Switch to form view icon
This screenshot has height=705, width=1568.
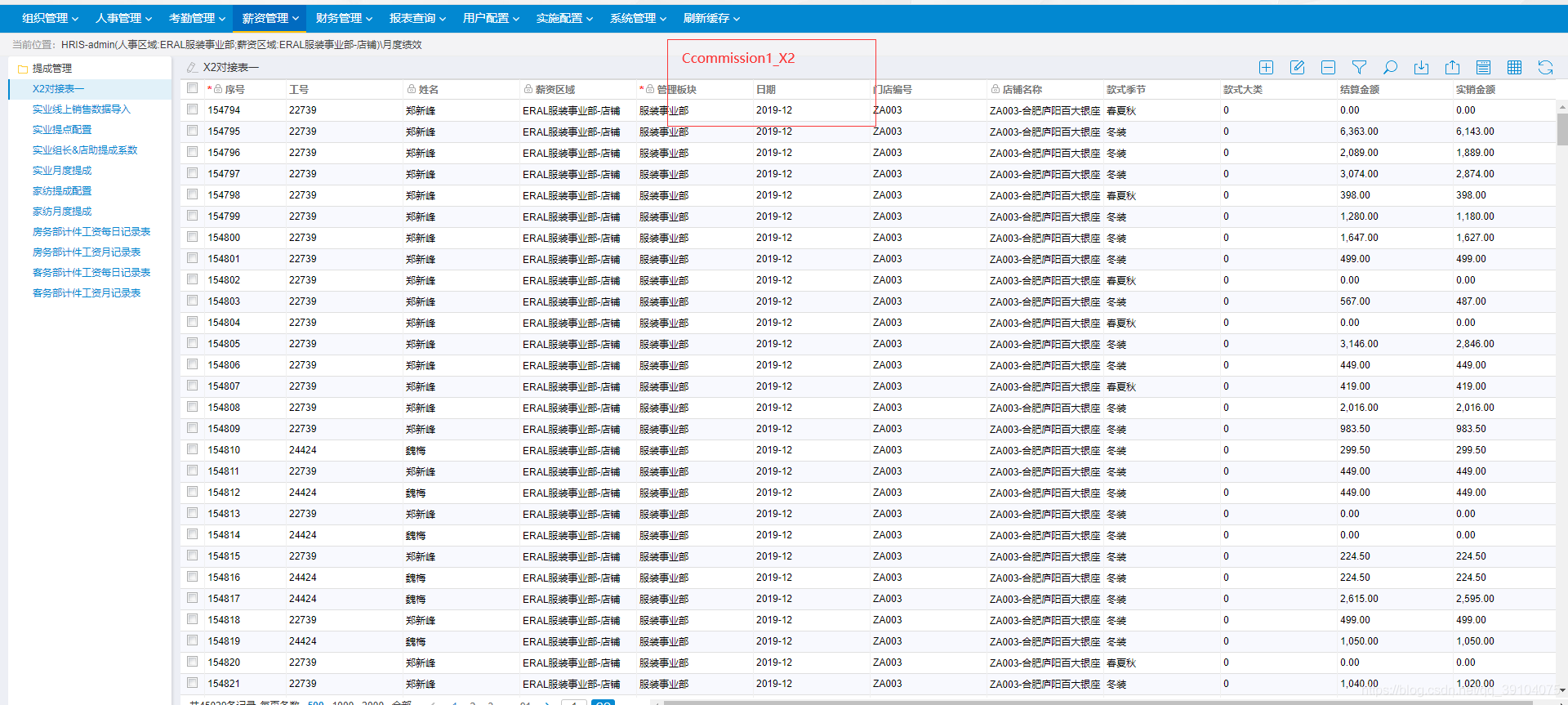(1483, 68)
